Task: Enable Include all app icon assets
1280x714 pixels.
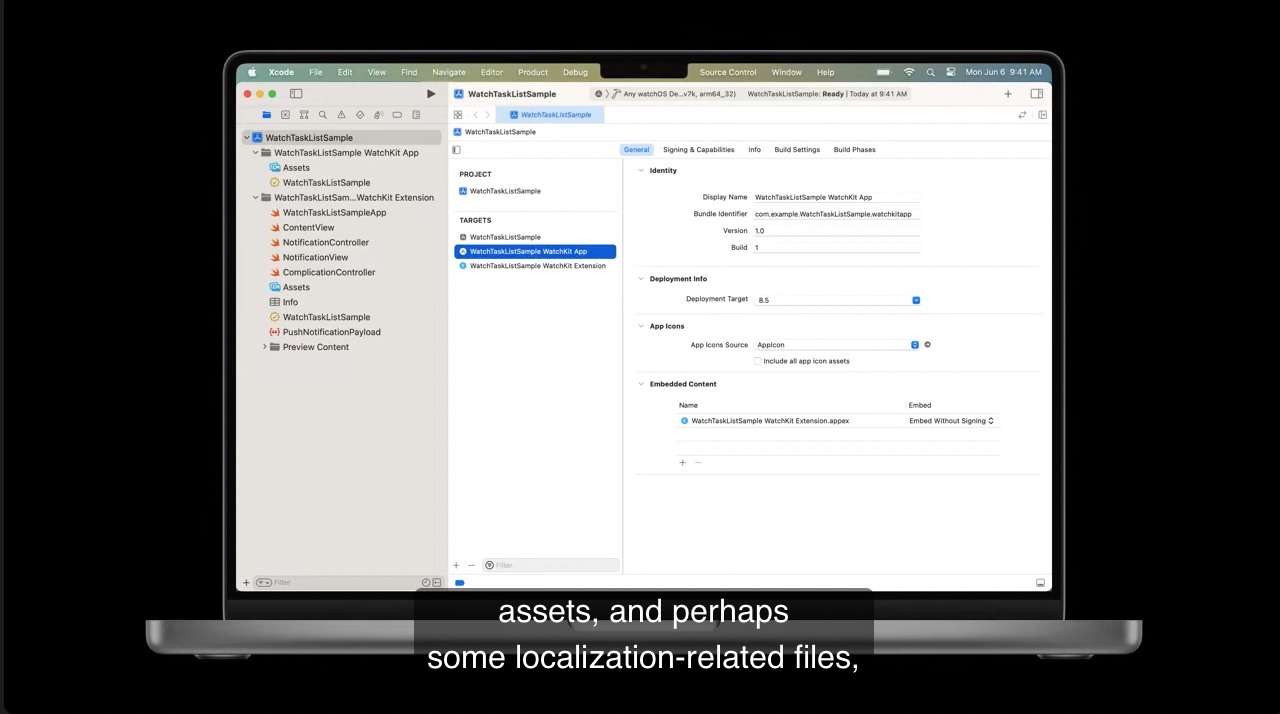Action: click(757, 361)
